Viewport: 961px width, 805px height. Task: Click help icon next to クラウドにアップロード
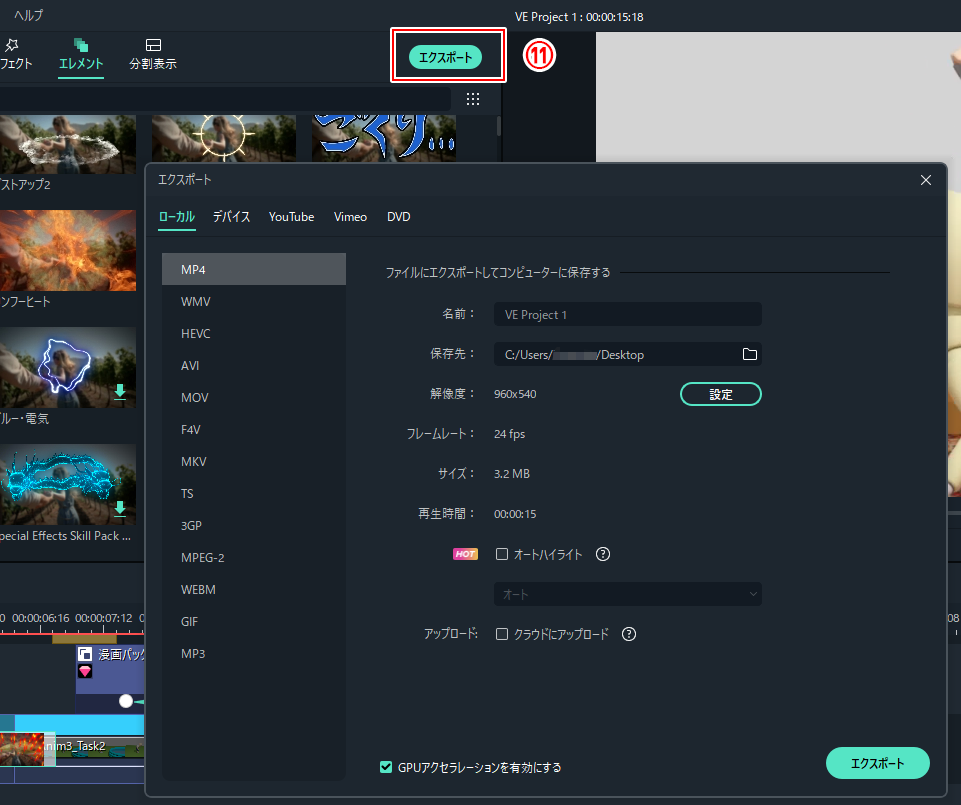(629, 634)
